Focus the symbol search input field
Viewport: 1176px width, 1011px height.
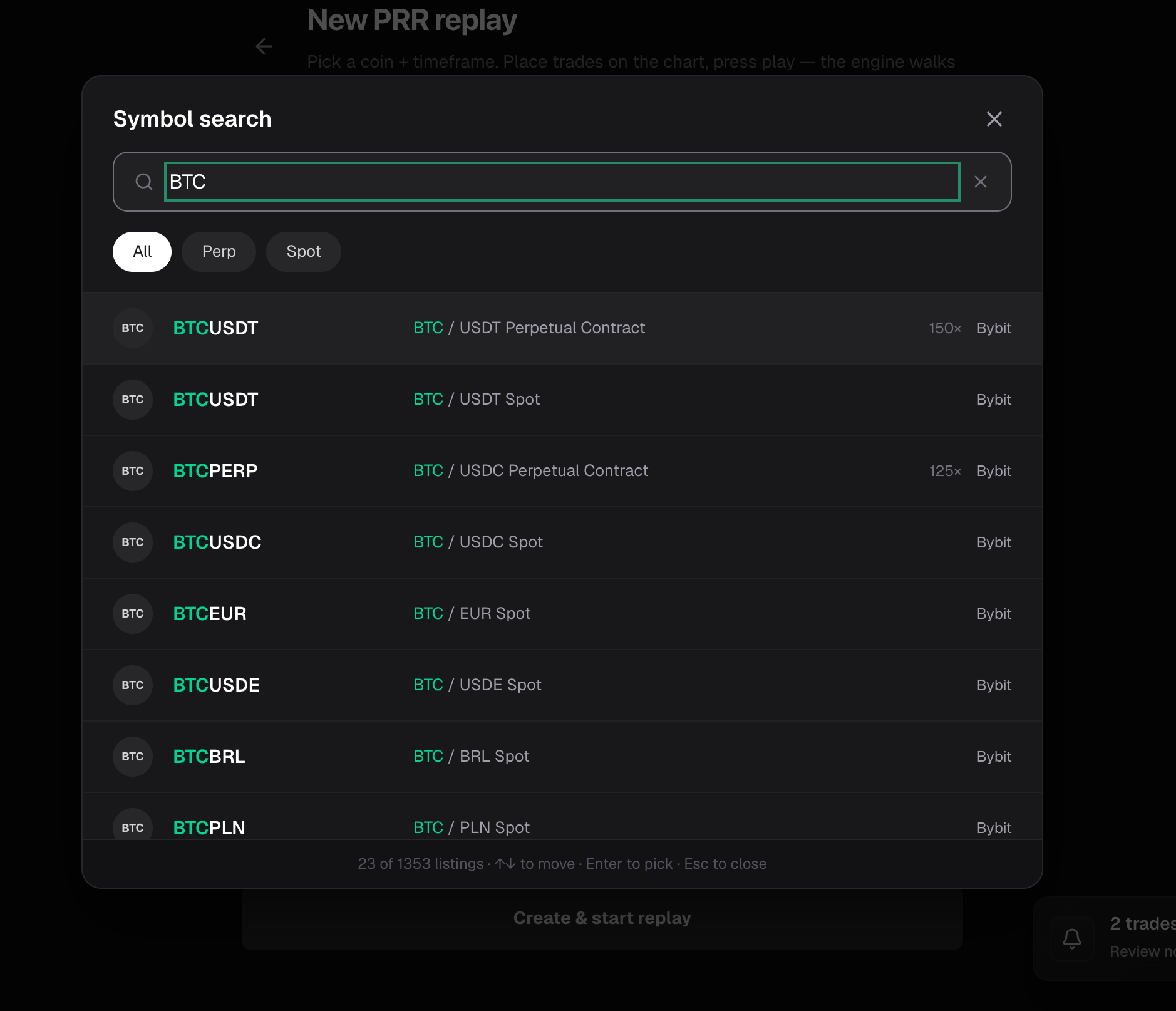pos(562,182)
